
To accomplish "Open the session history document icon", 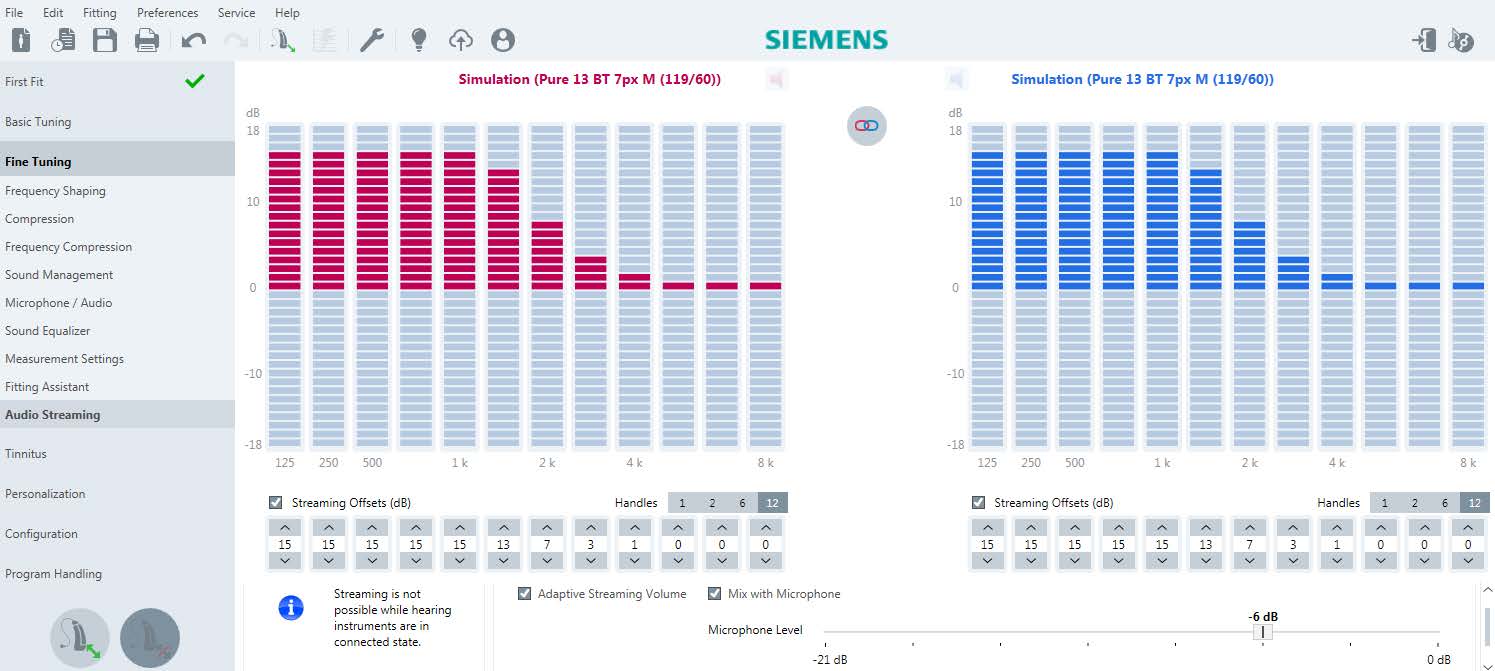I will pos(63,40).
